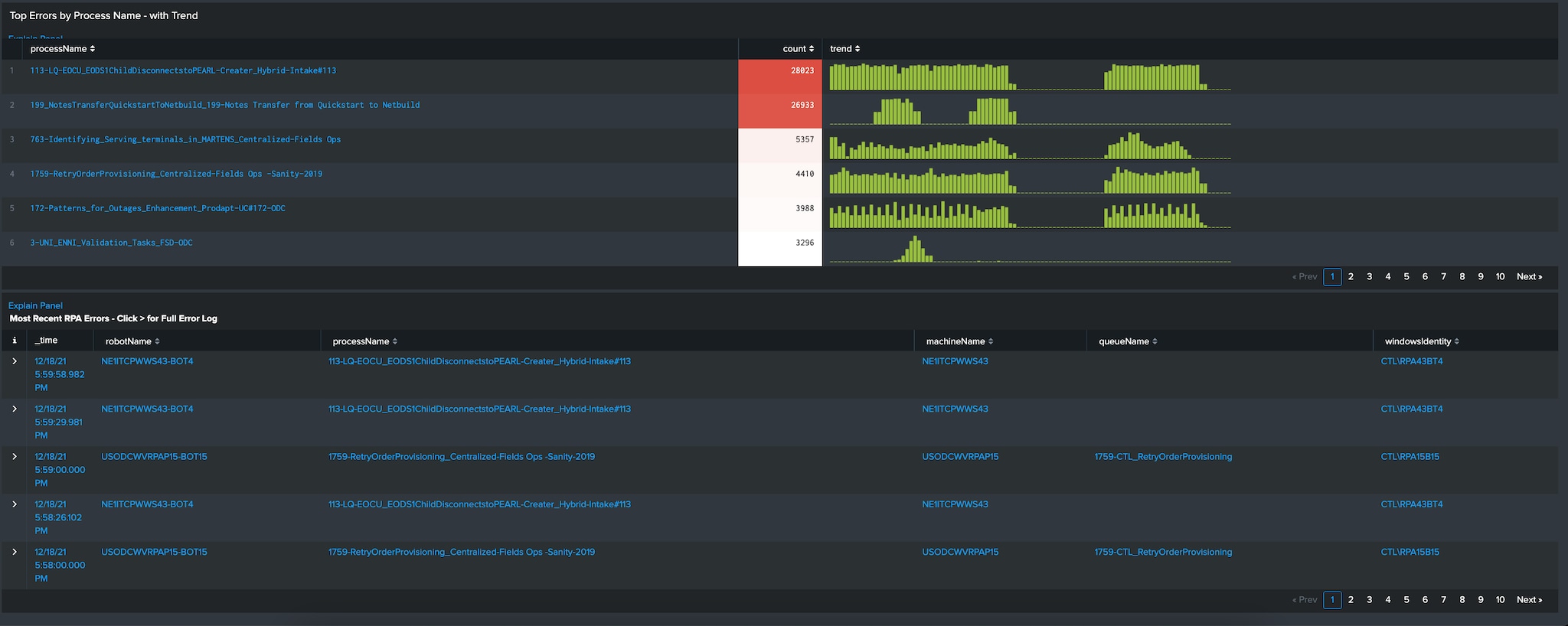Screen dimensions: 1568x626
Task: Expand error row at 5:58:26.102 PM
Action: (x=14, y=504)
